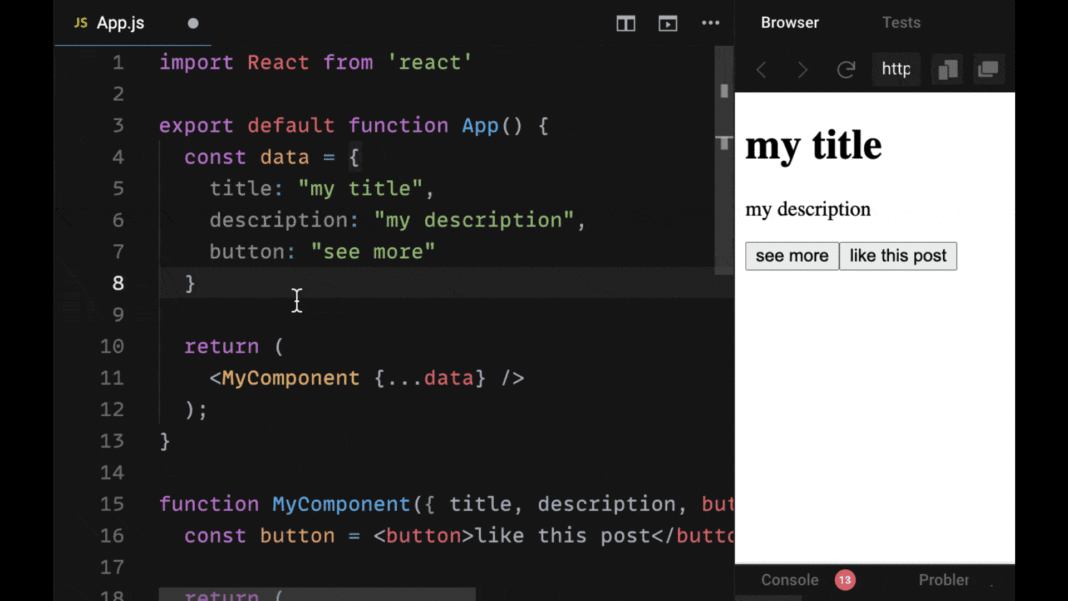Click the duplicate windows icon beside it
This screenshot has height=601, width=1068.
tap(988, 69)
